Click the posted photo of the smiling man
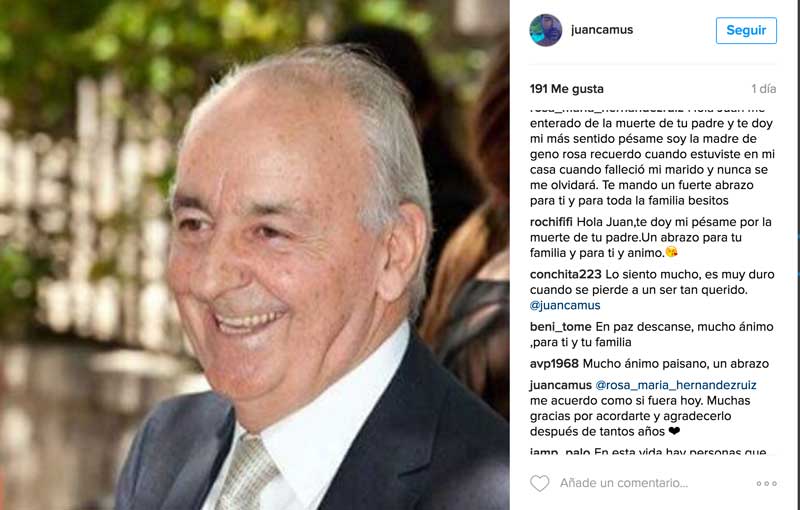Image resolution: width=800 pixels, height=510 pixels. (255, 255)
